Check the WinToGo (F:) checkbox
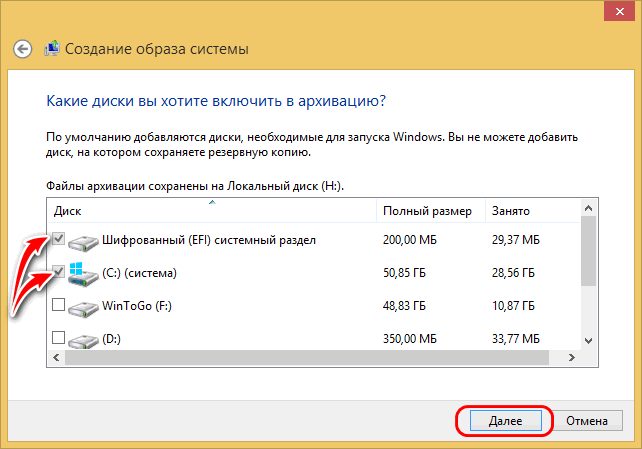 click(59, 305)
